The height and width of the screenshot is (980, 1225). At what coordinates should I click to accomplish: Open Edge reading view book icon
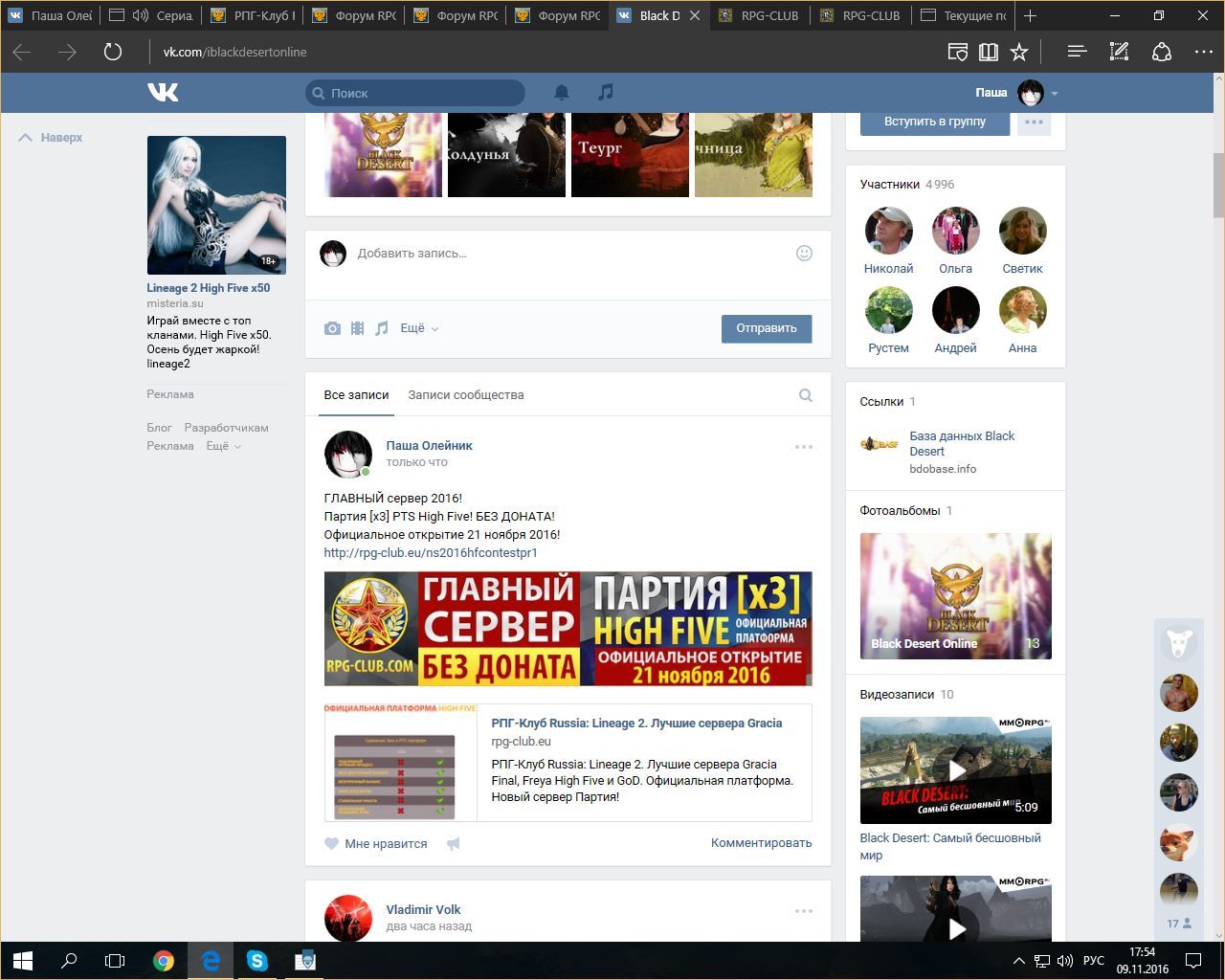(989, 52)
